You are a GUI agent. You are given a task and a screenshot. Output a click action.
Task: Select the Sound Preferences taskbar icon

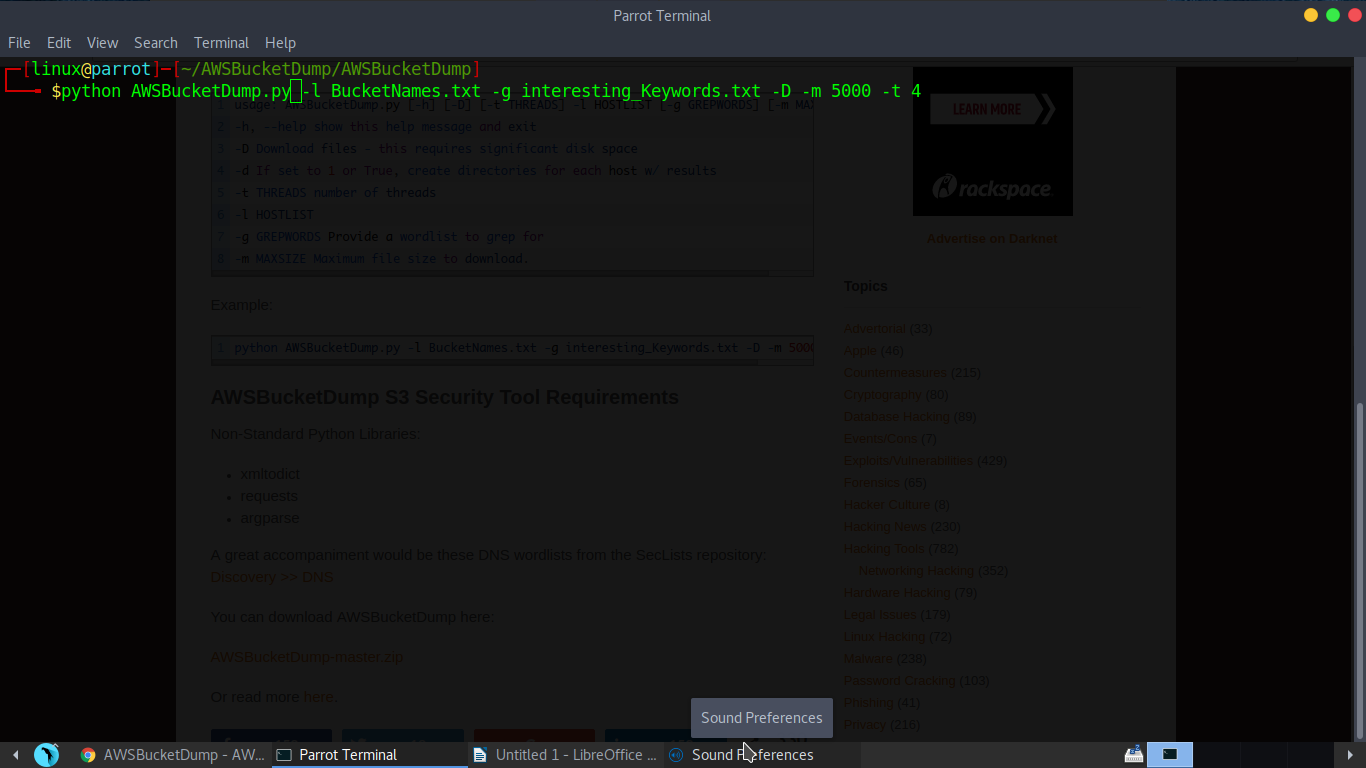coord(741,755)
